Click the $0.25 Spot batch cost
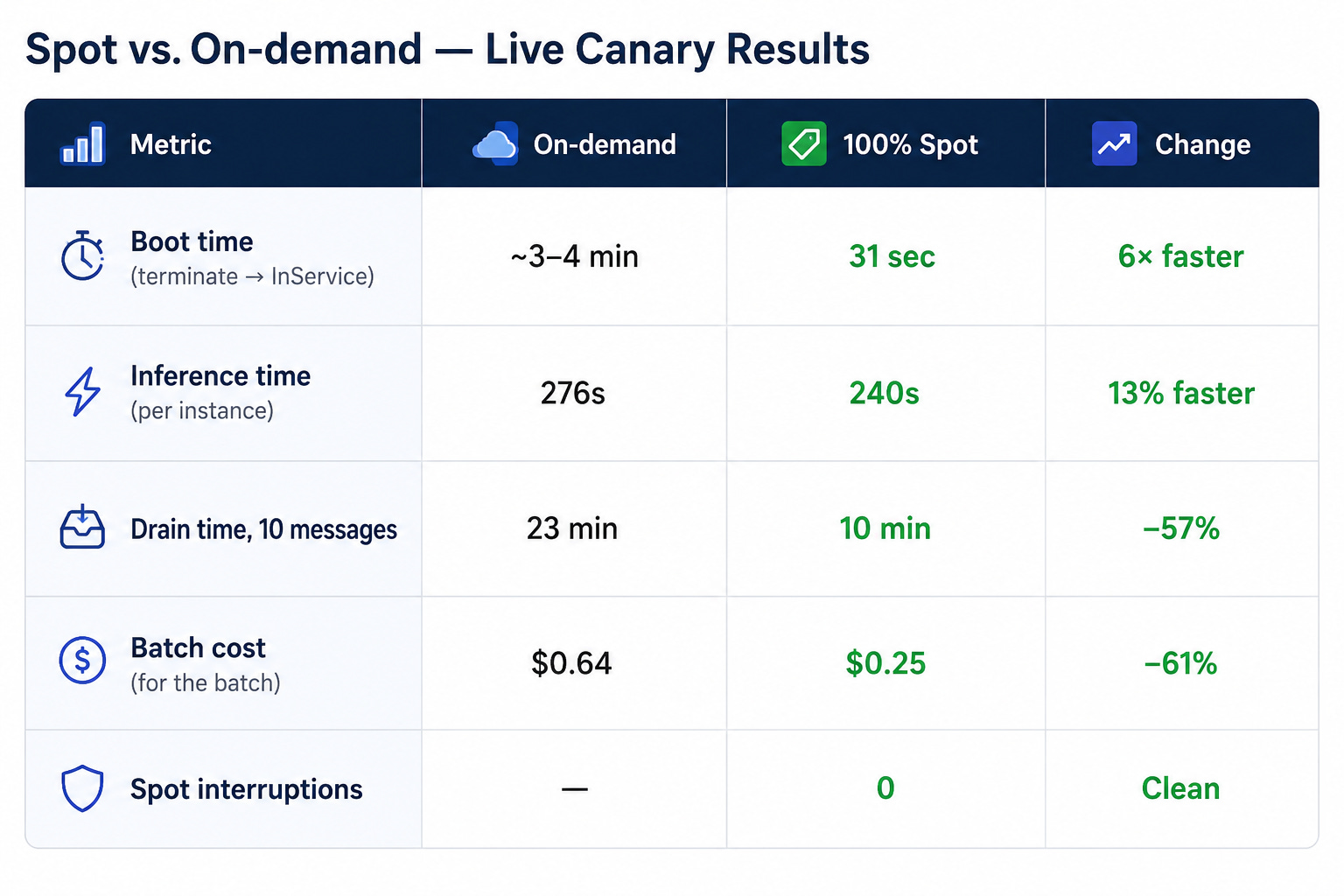 pos(885,663)
